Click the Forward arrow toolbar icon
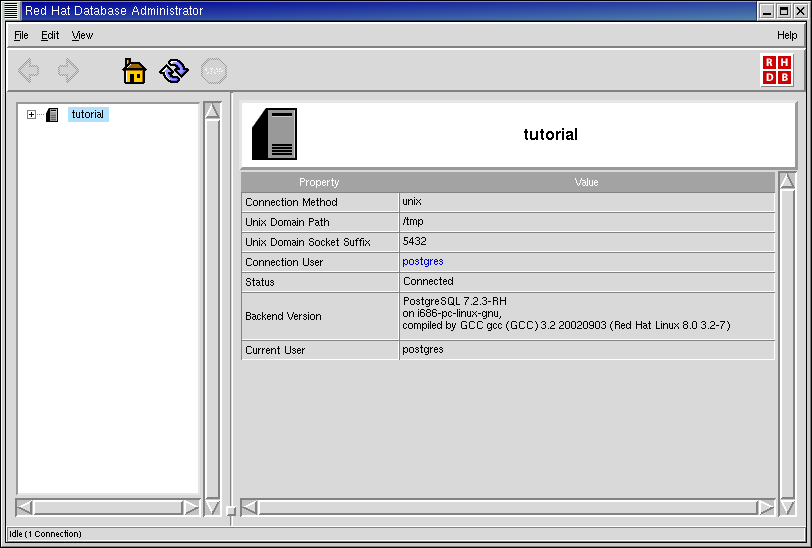 click(x=68, y=70)
